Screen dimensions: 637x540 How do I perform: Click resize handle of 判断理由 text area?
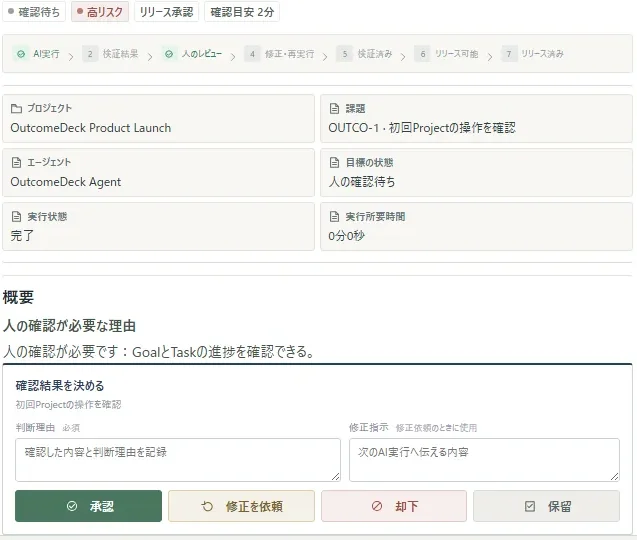pos(336,477)
